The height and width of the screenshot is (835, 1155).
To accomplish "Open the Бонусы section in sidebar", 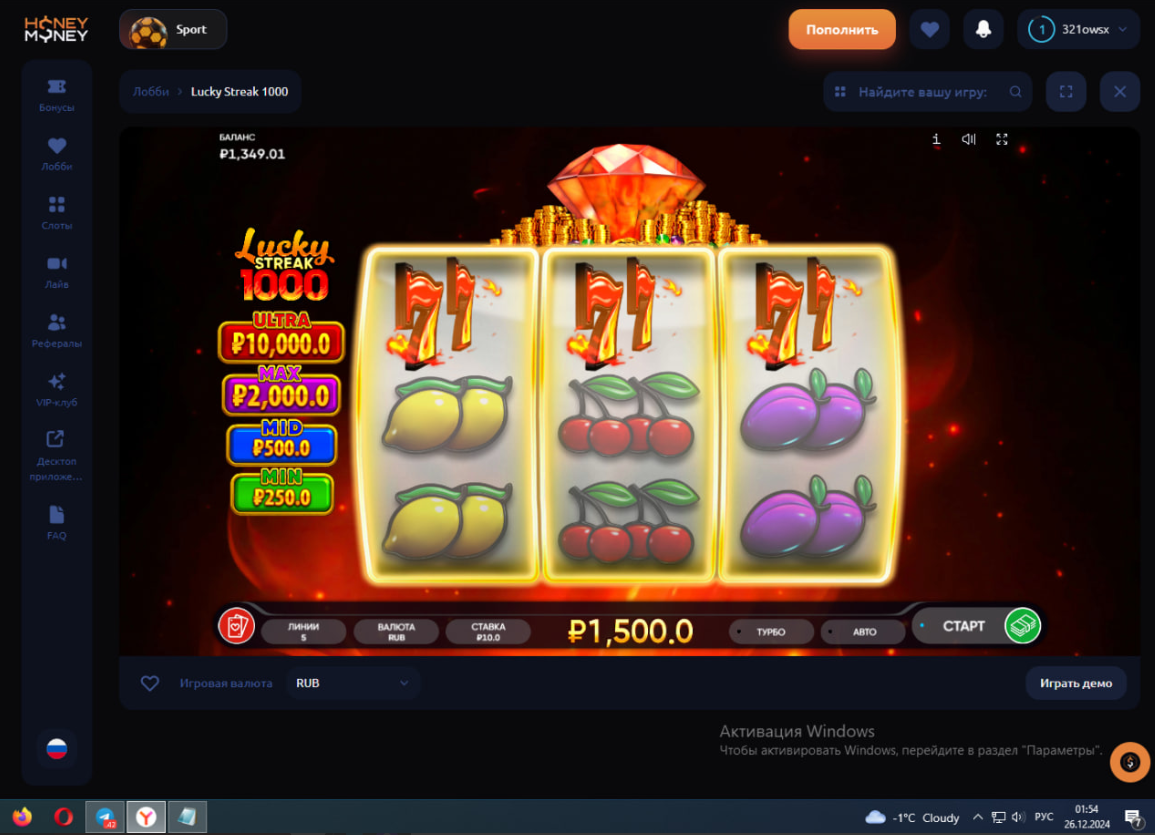I will 57,95.
